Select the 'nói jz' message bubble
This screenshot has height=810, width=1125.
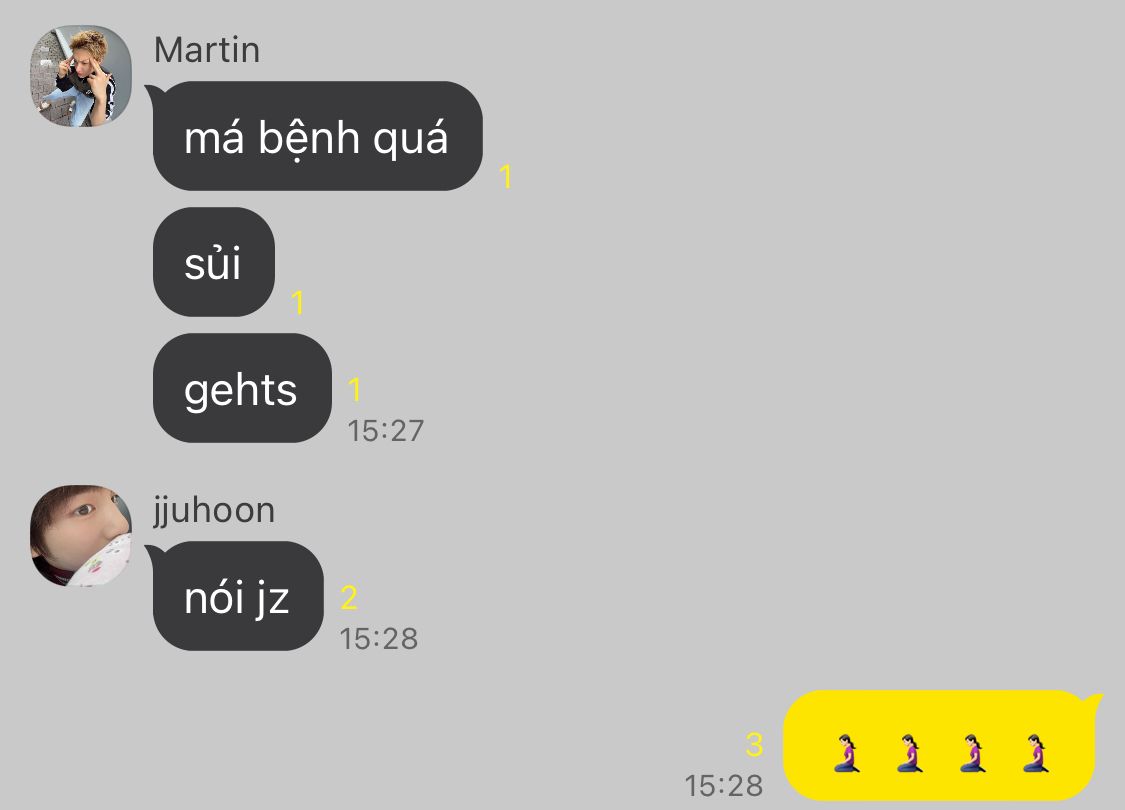point(237,596)
